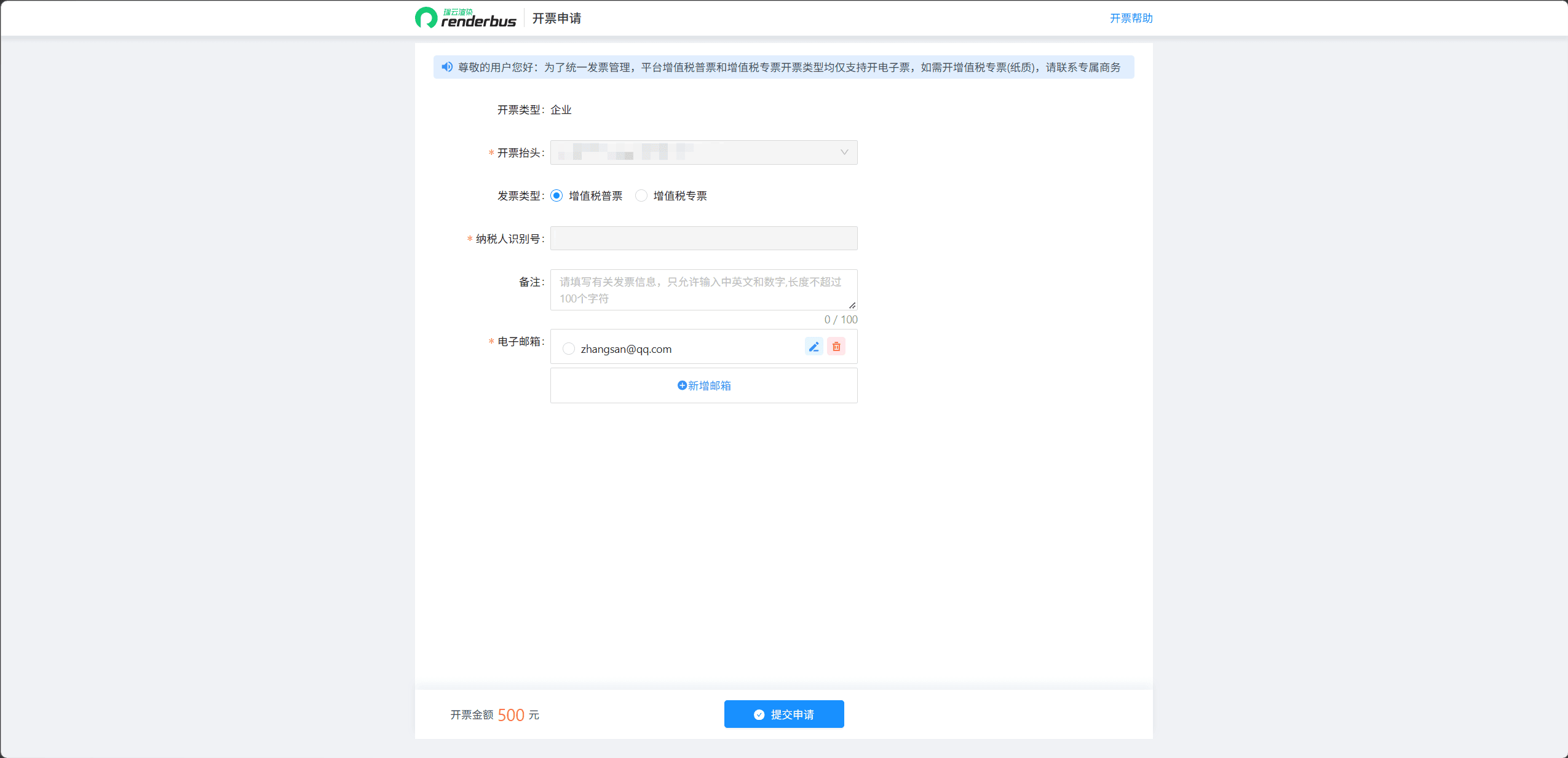Open the 开票抬头 dropdown
1568x758 pixels.
pos(704,152)
